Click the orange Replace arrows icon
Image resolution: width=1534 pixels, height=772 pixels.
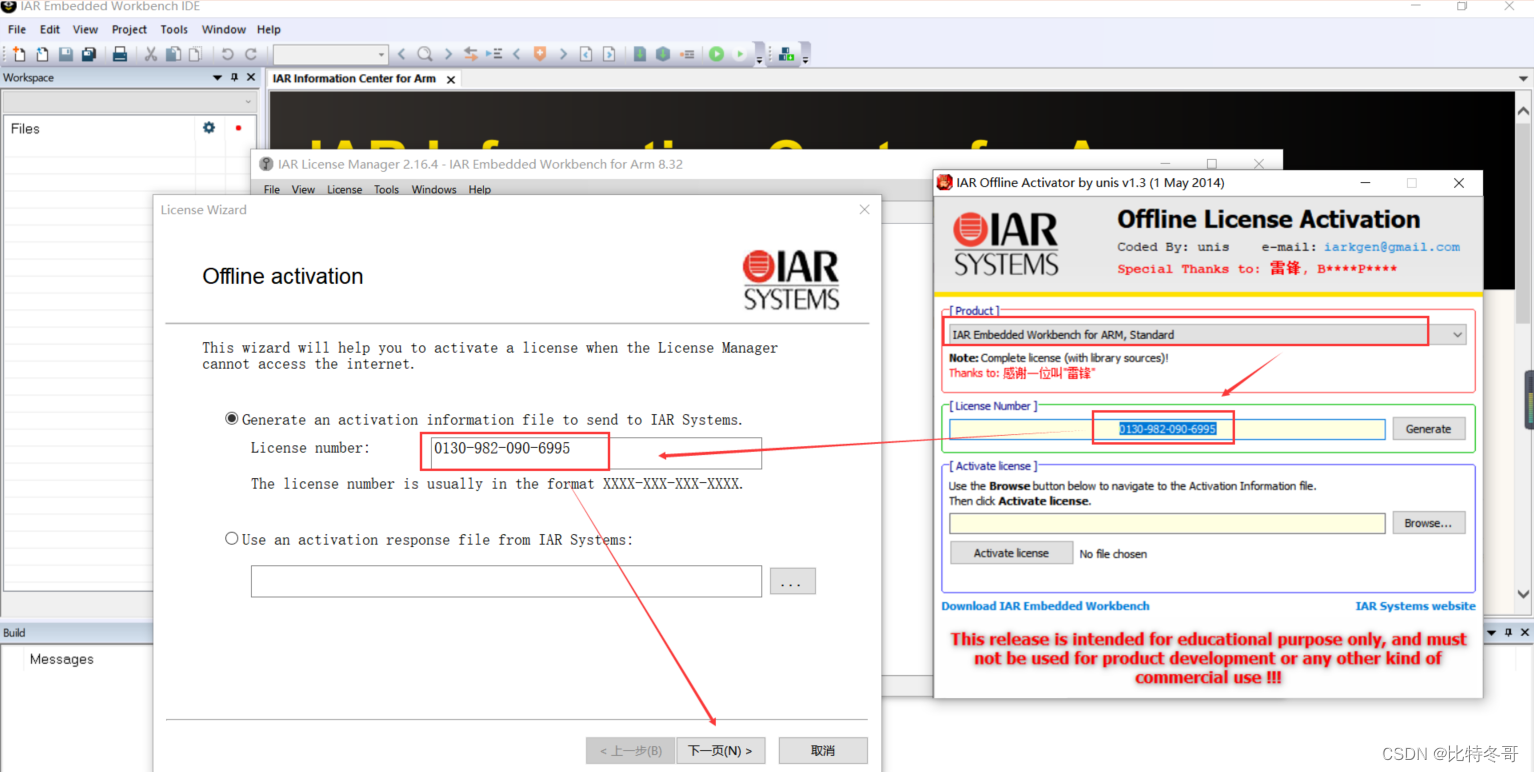pyautogui.click(x=471, y=54)
